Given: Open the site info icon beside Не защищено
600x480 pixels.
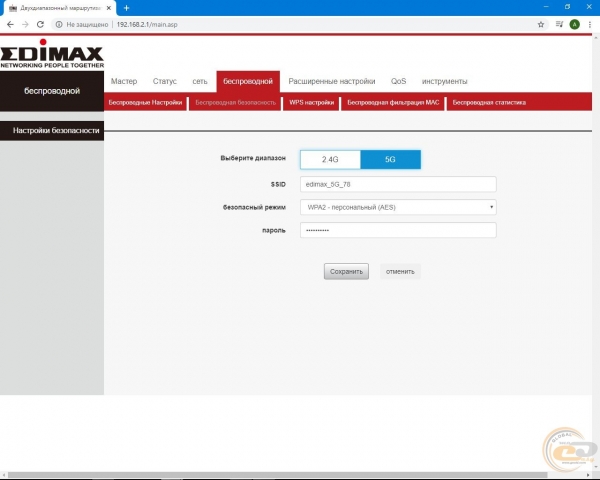Looking at the screenshot, I should tap(59, 24).
